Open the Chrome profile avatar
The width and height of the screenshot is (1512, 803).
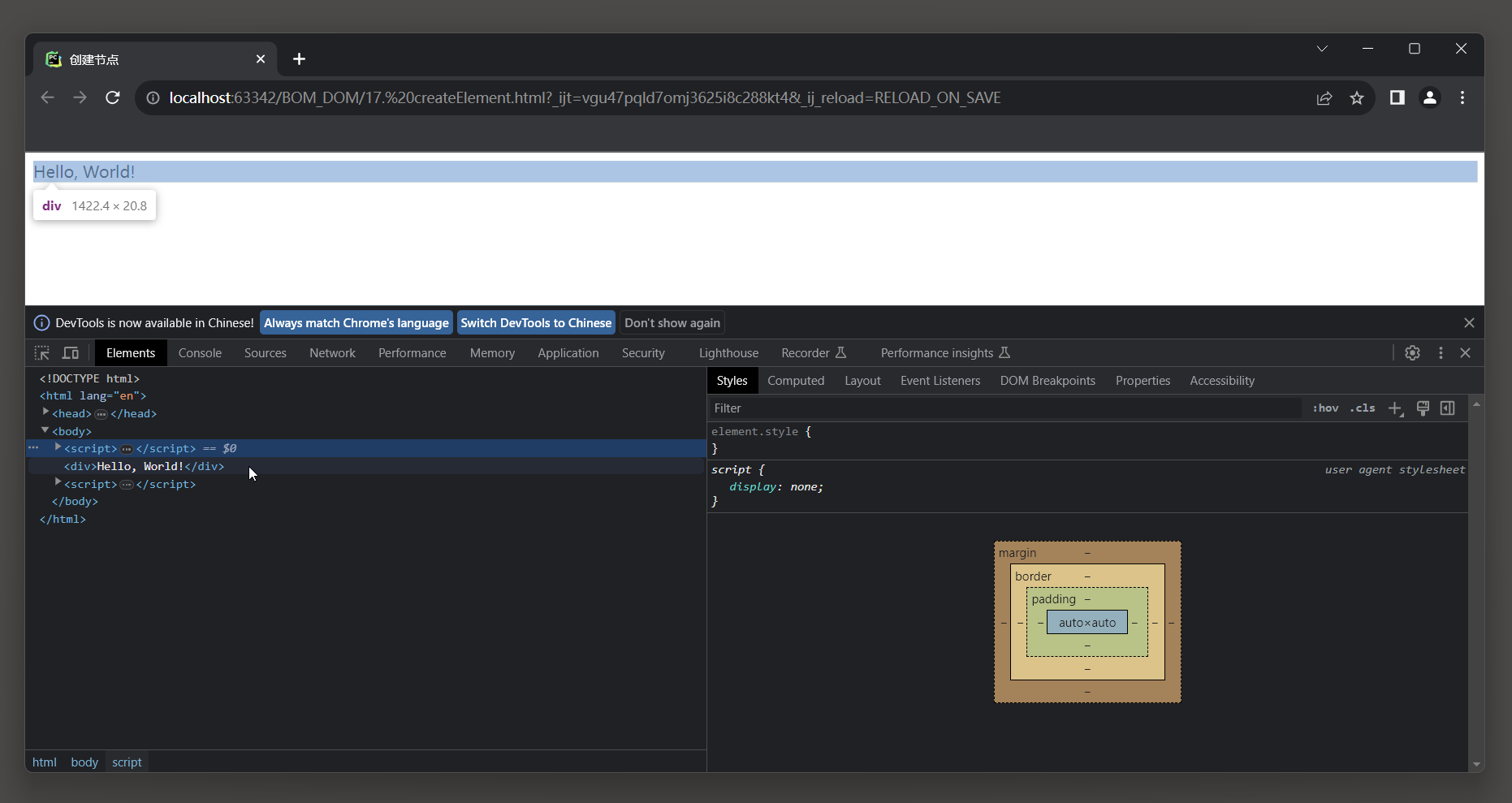pos(1430,97)
